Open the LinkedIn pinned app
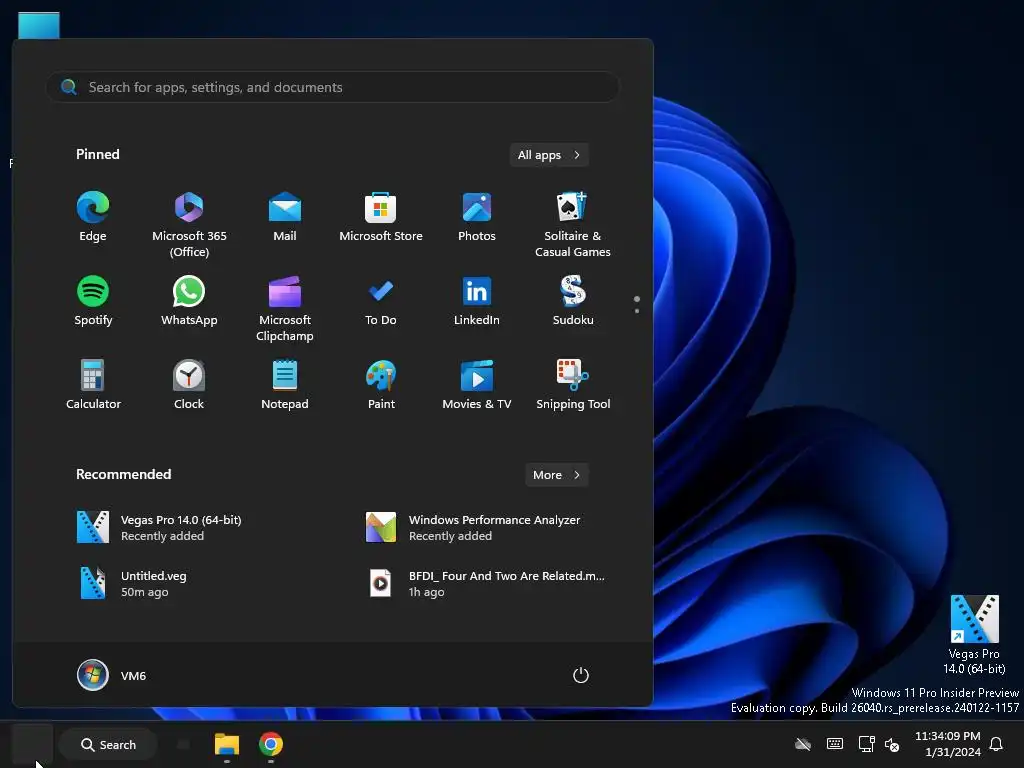Viewport: 1024px width, 768px height. coord(477,301)
